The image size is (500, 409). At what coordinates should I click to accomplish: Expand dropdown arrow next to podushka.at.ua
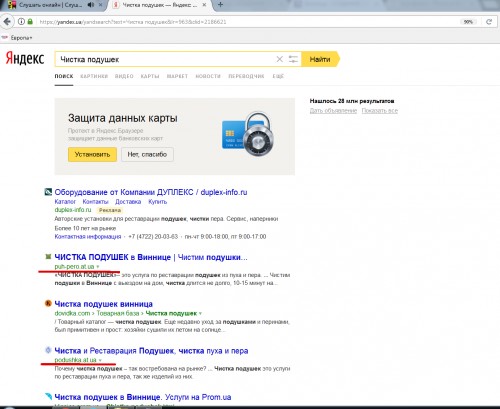[100, 360]
